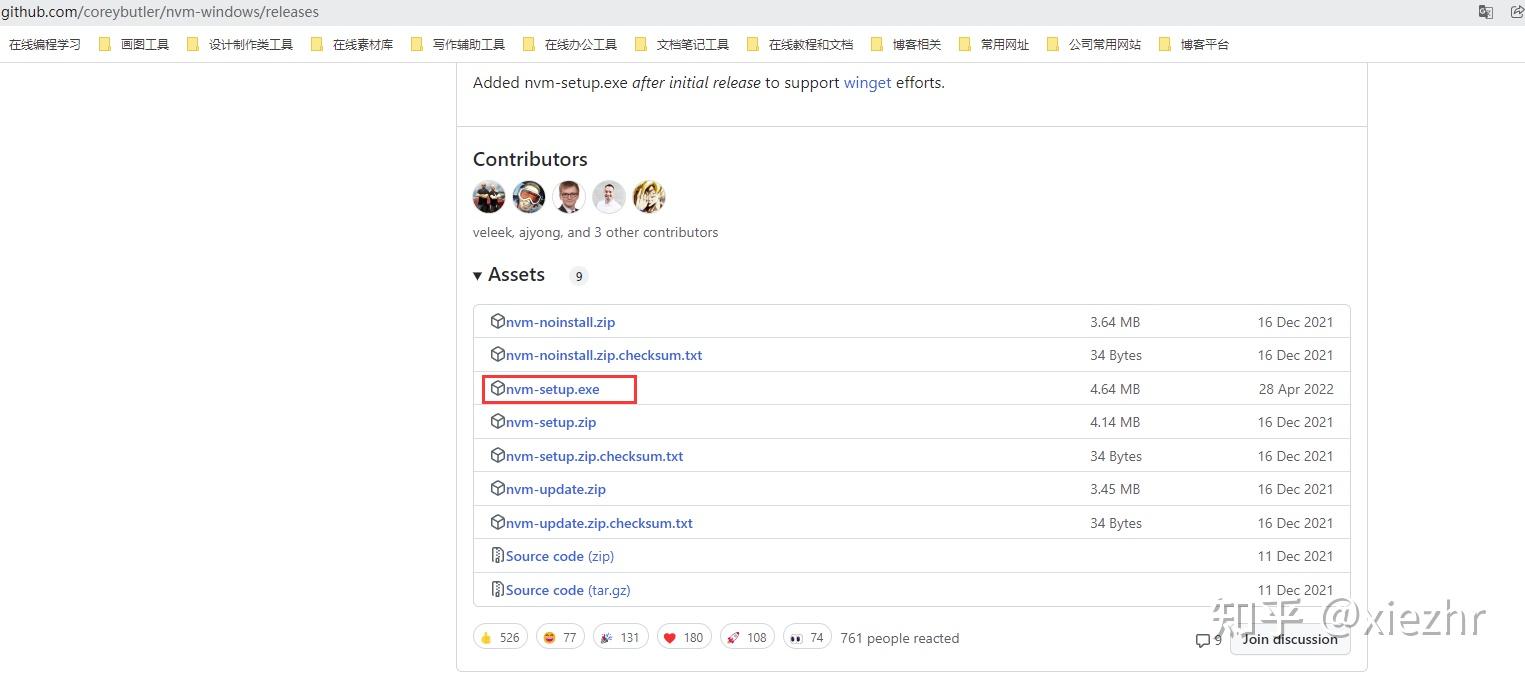The image size is (1525, 681).
Task: Click the first contributor avatar
Action: click(489, 196)
